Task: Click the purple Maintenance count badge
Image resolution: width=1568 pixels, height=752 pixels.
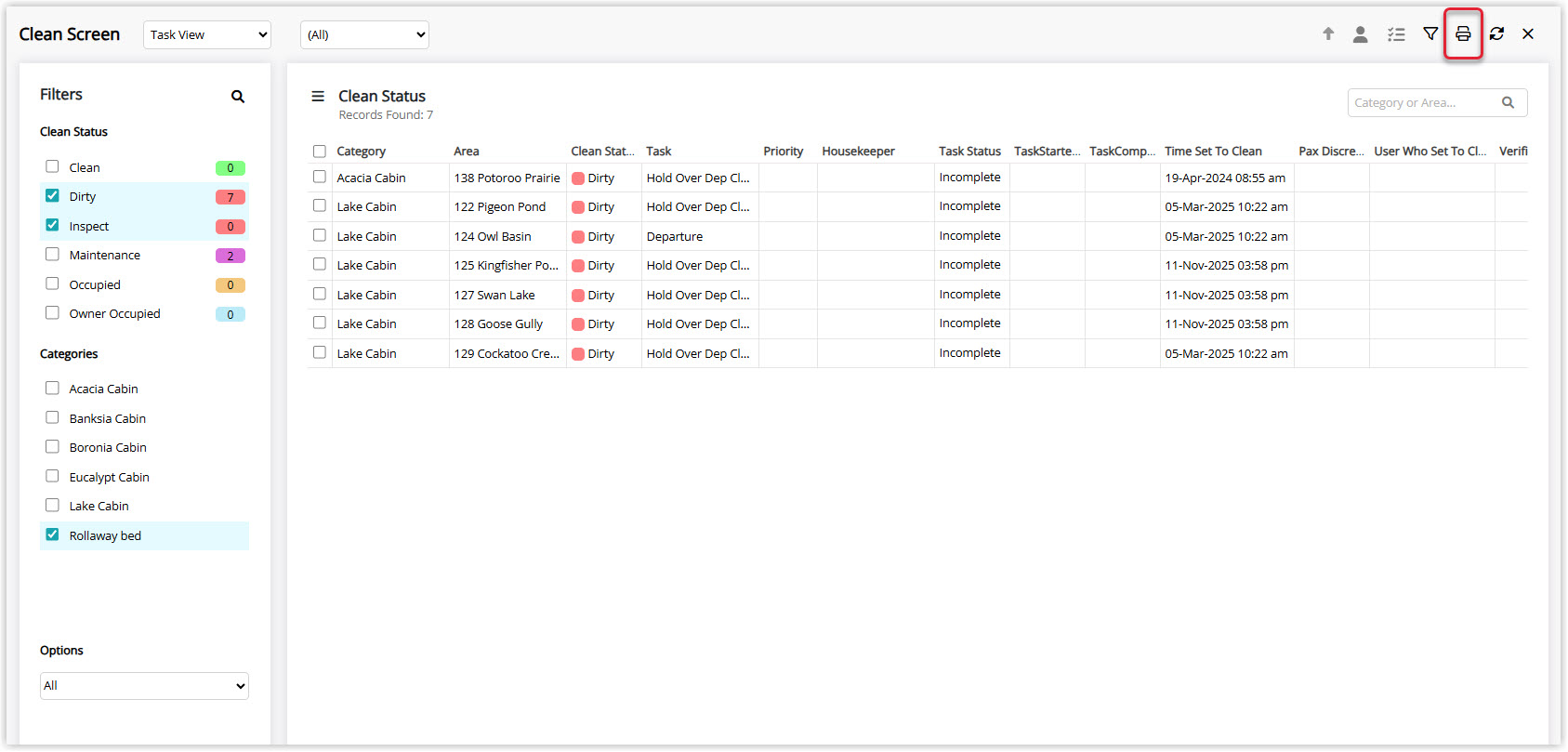Action: tap(231, 256)
